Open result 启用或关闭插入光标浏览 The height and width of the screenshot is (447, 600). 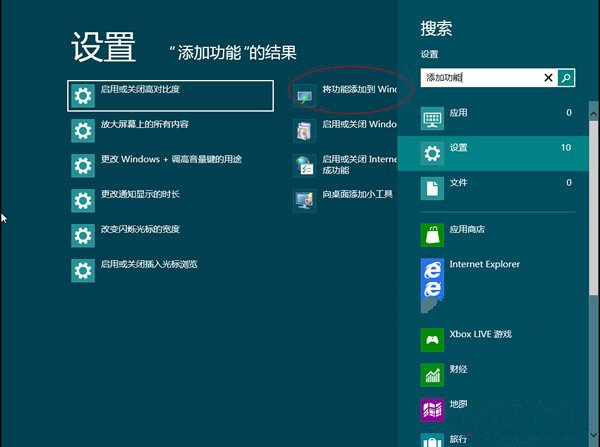[x=149, y=264]
